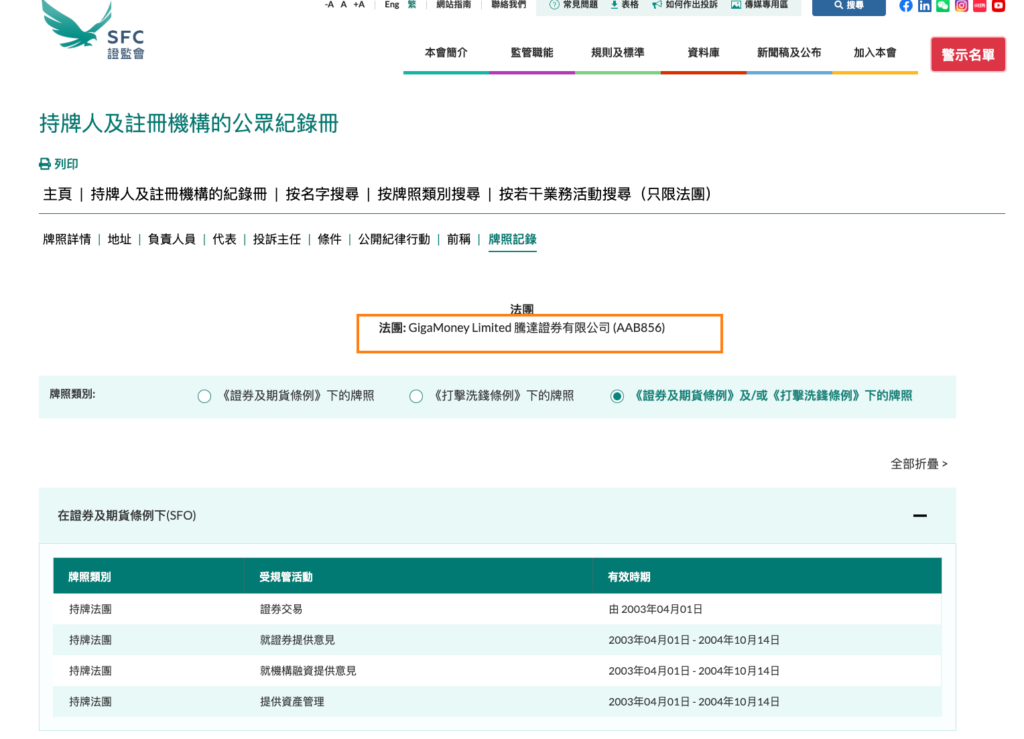Open the 本會簡介 menu
The width and height of the screenshot is (1024, 739).
(x=446, y=53)
